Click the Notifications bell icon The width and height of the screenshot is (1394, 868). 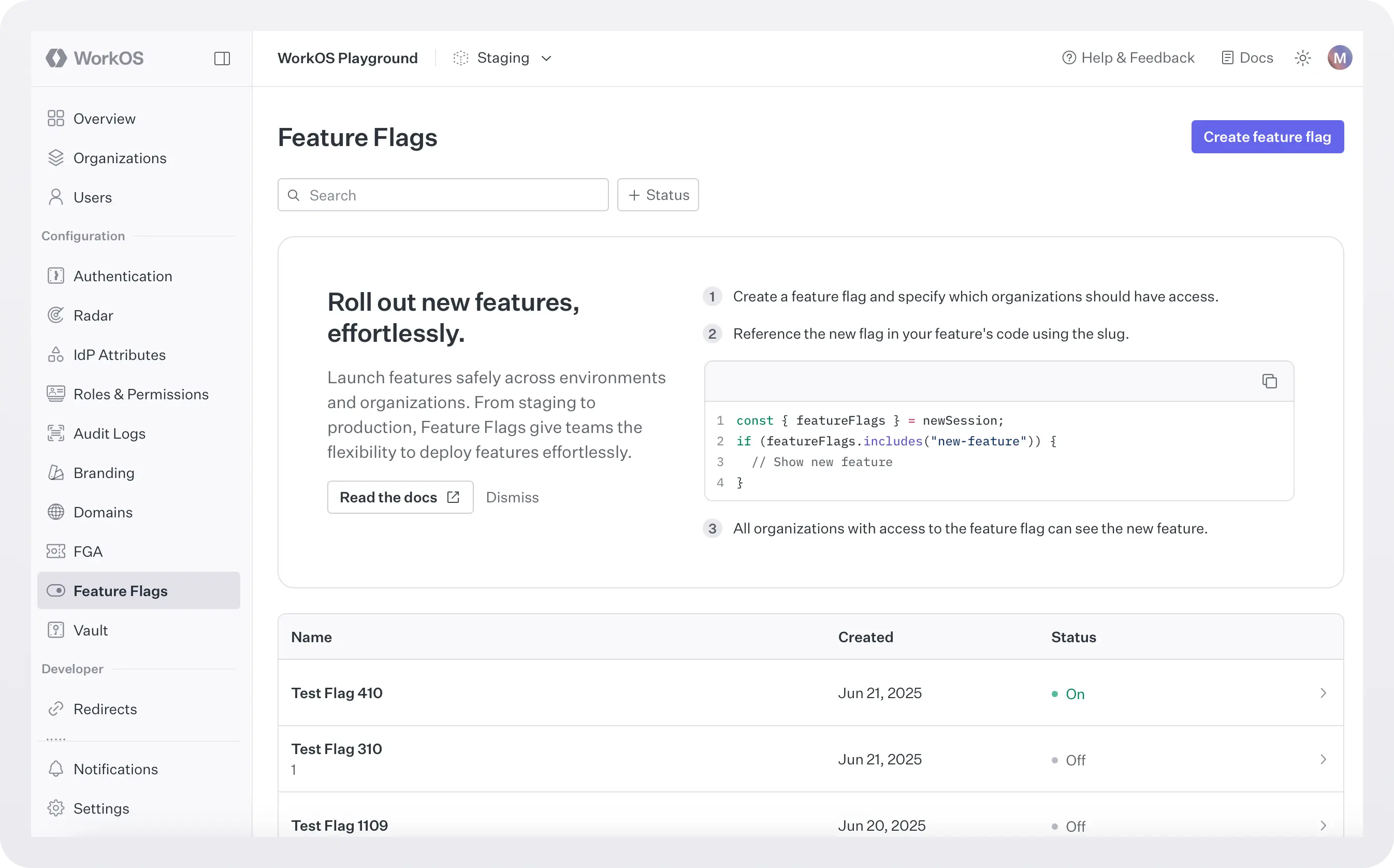(56, 769)
